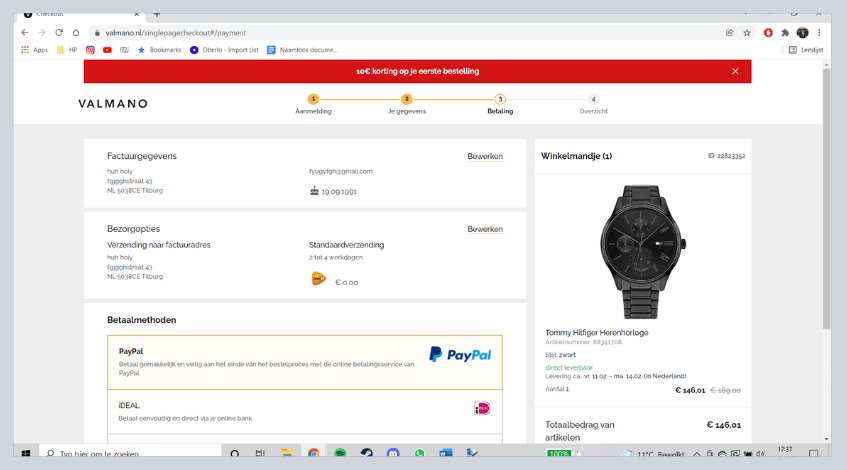Screen dimensions: 847x470
Task: Open the Instagram bookmark
Action: [x=90, y=50]
